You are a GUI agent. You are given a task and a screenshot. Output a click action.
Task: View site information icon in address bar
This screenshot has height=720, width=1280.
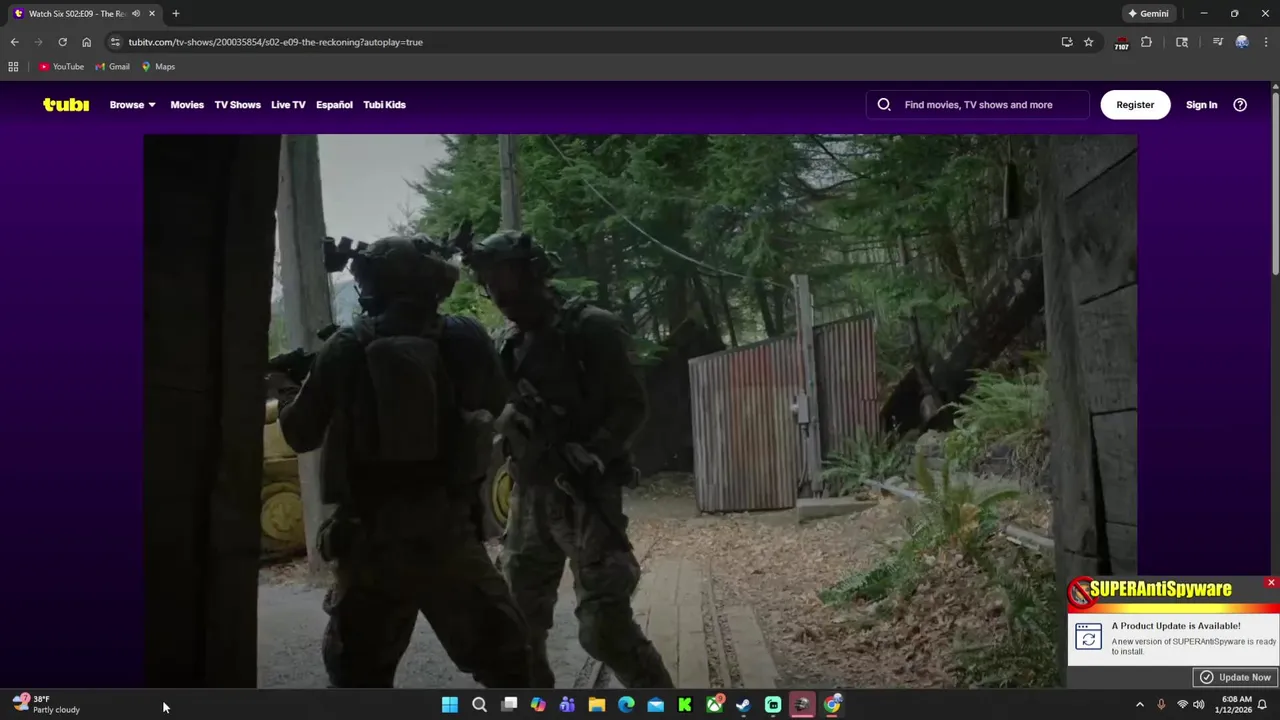pyautogui.click(x=115, y=42)
